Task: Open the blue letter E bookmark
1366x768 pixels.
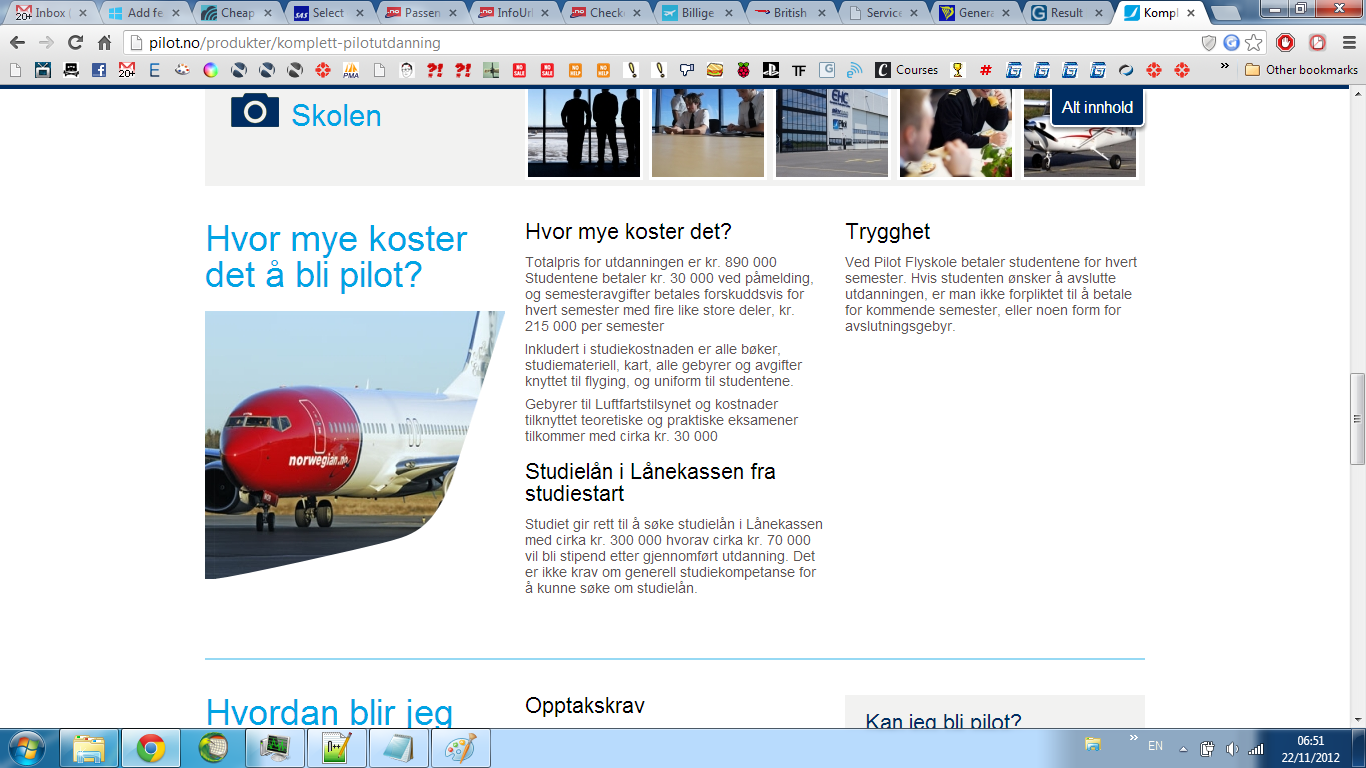Action: 154,70
